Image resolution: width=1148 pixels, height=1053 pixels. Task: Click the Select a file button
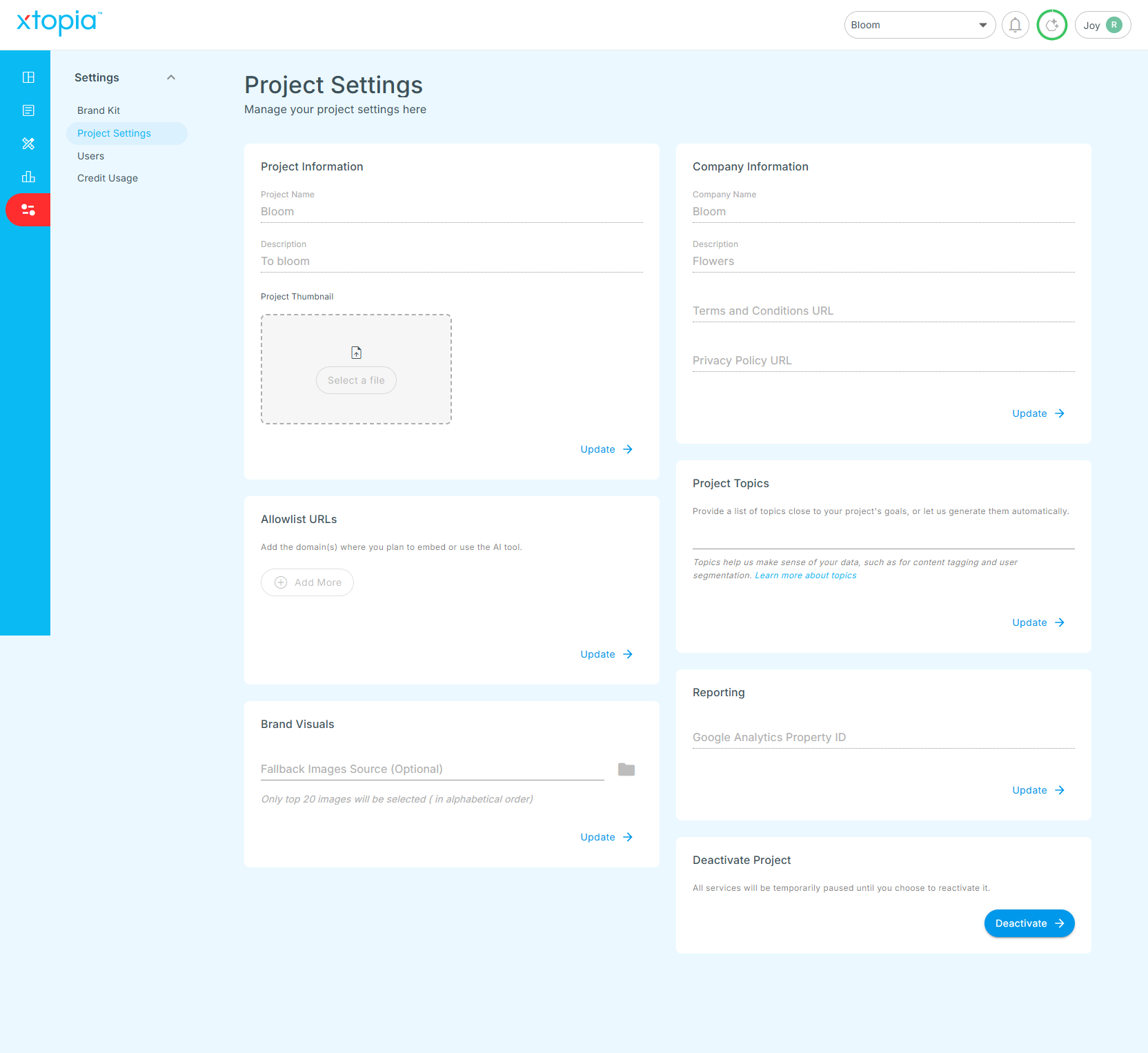tap(356, 380)
